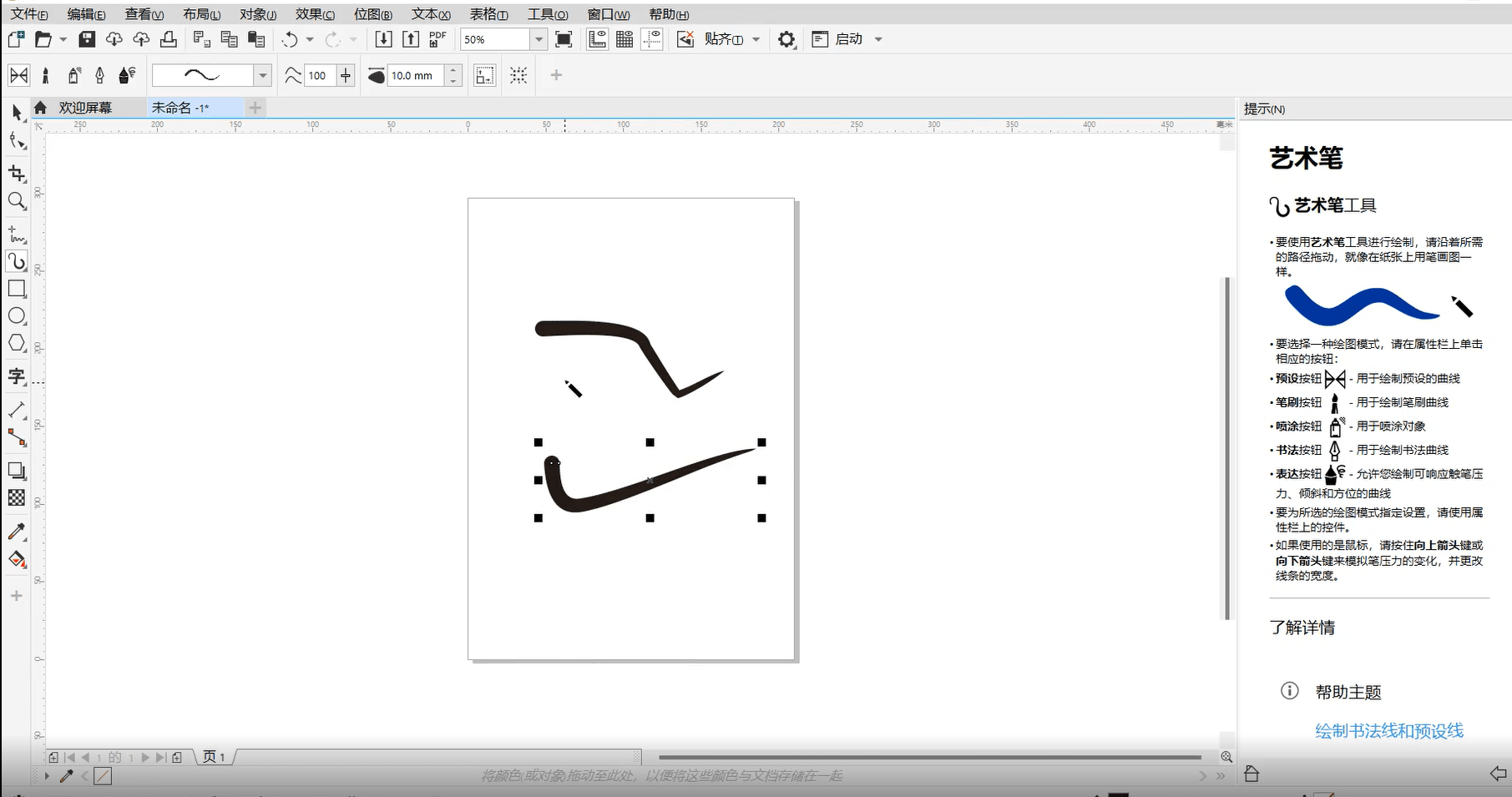Select the Crop tool in toolbox

tap(17, 174)
